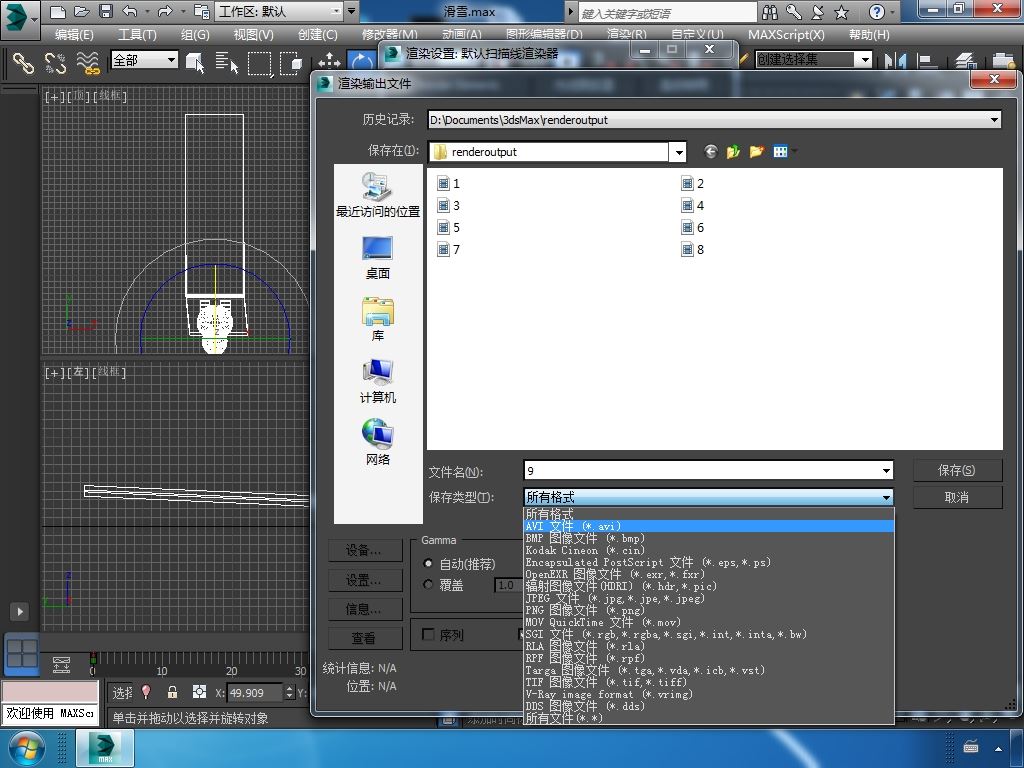Choose Targa image file format
The height and width of the screenshot is (768, 1024).
pos(709,670)
